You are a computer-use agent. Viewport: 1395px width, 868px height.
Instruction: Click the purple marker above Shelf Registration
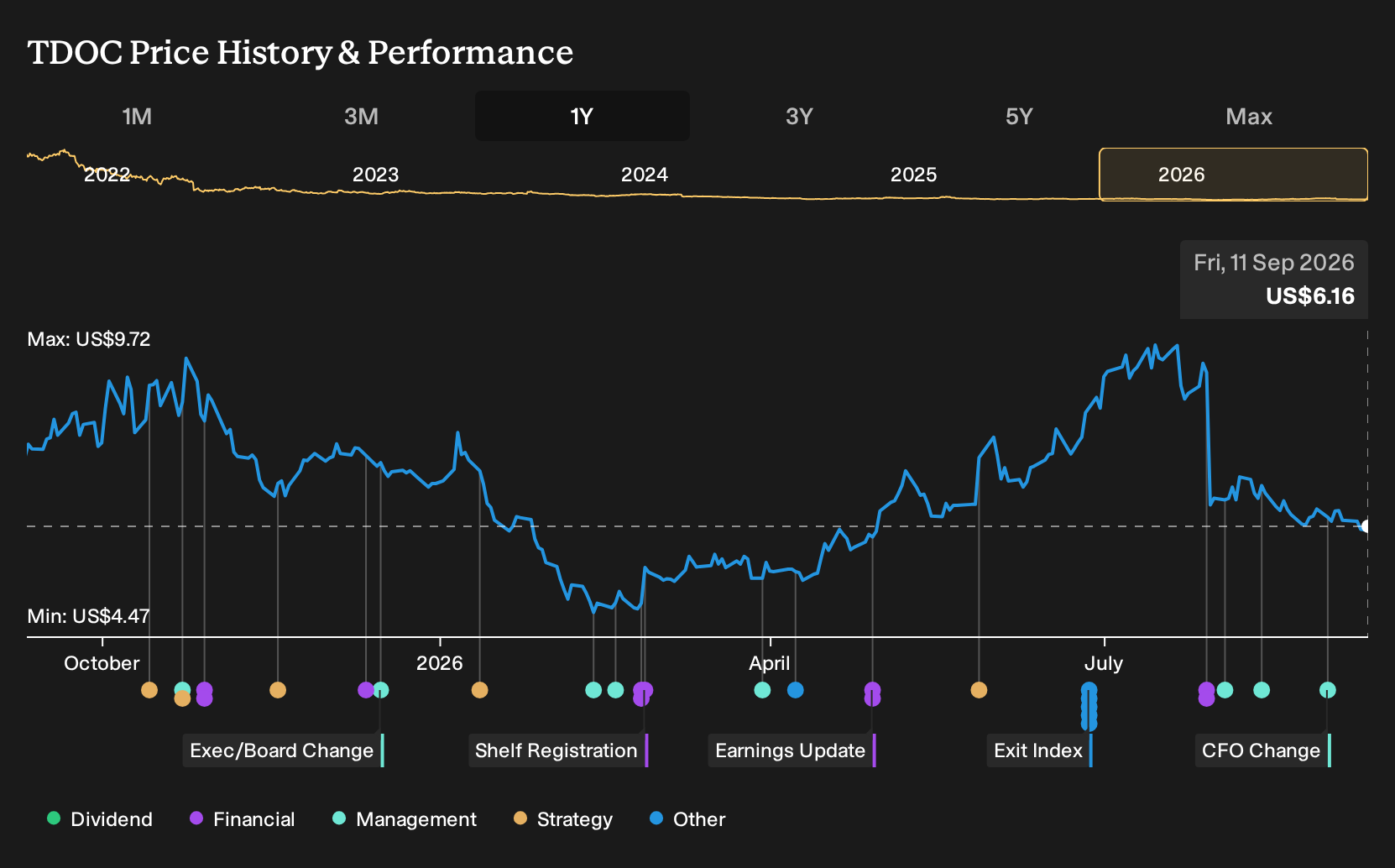[x=643, y=693]
